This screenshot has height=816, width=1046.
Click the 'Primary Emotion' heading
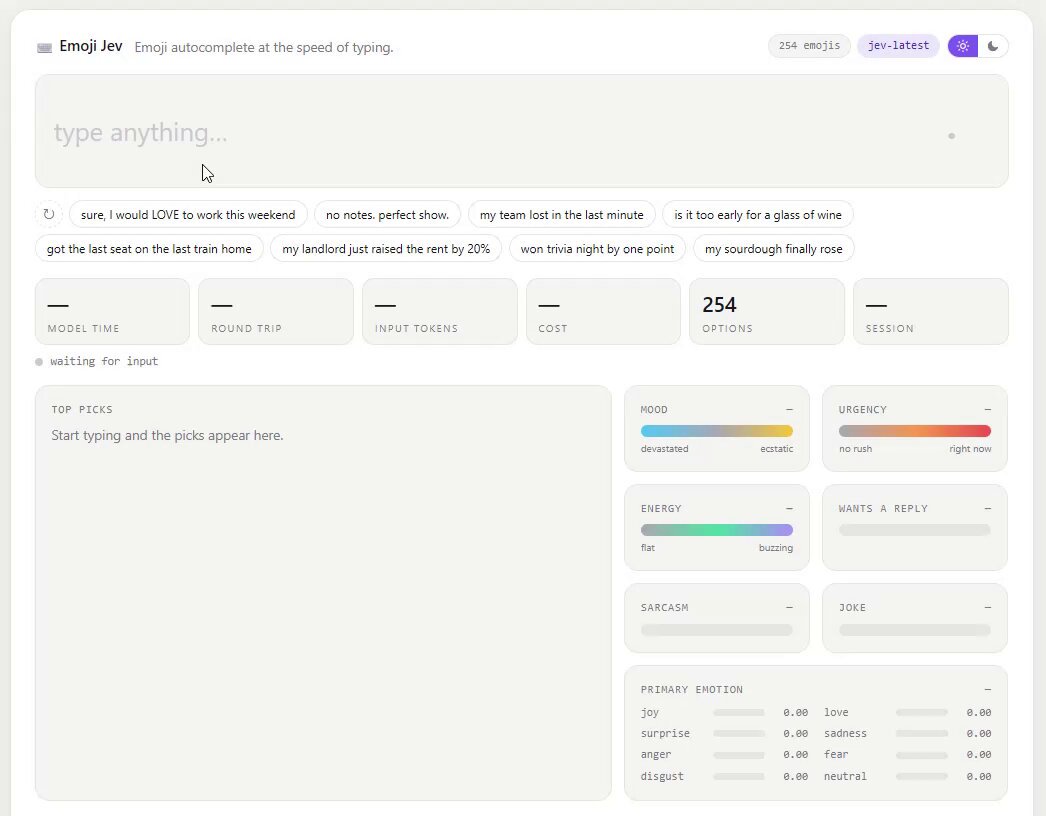pos(692,689)
